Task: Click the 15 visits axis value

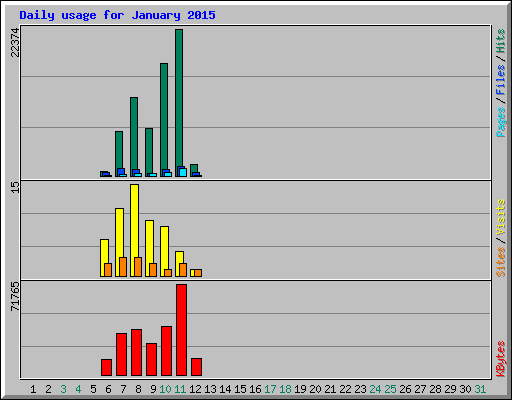Action: click(15, 187)
